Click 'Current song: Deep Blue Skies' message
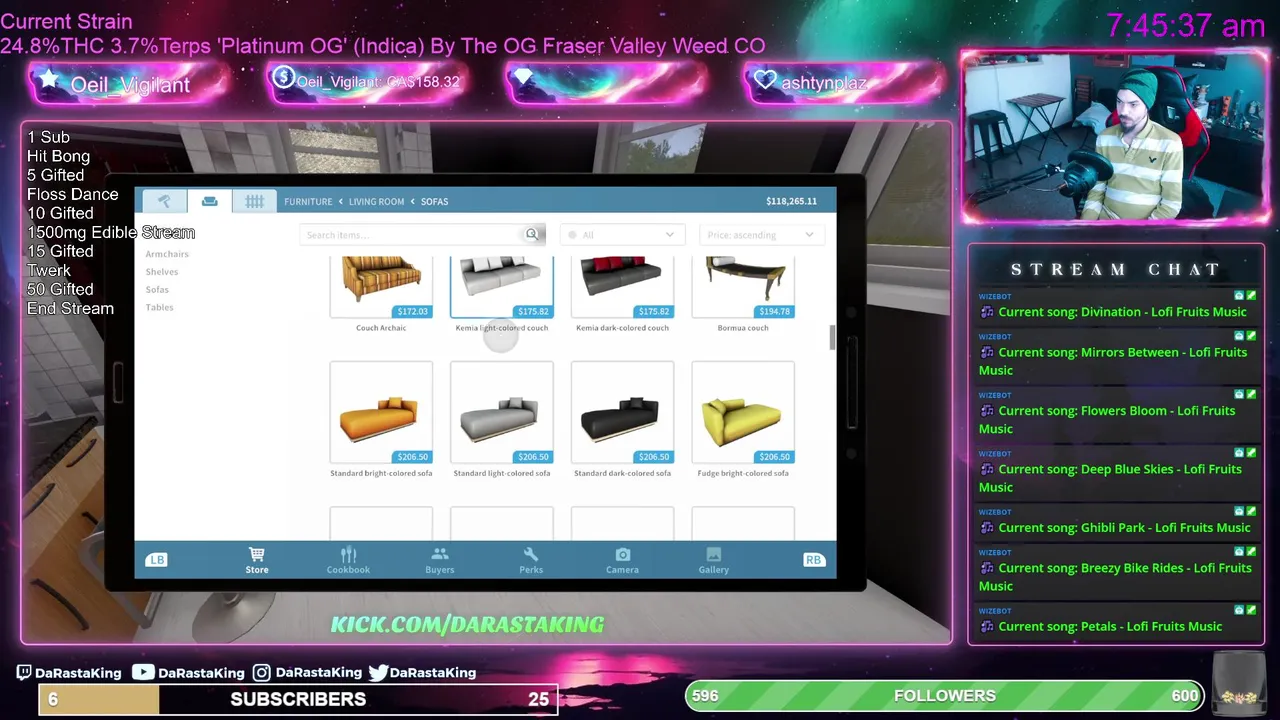 point(1116,478)
